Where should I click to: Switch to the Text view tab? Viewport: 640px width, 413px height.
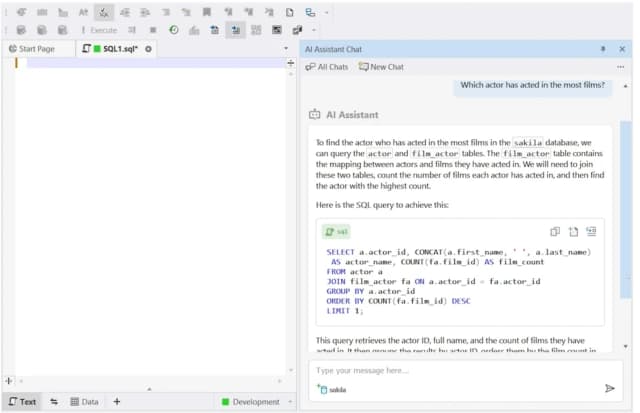tap(22, 402)
